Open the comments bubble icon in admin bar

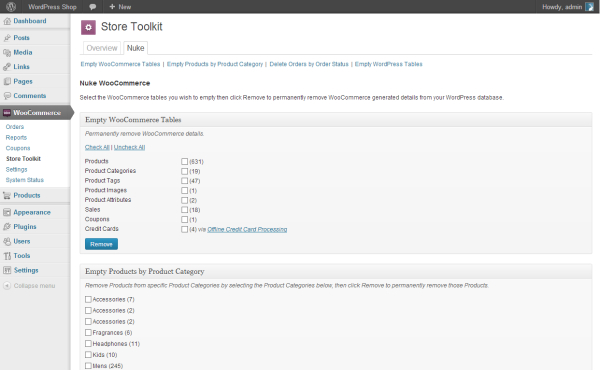(x=93, y=7)
